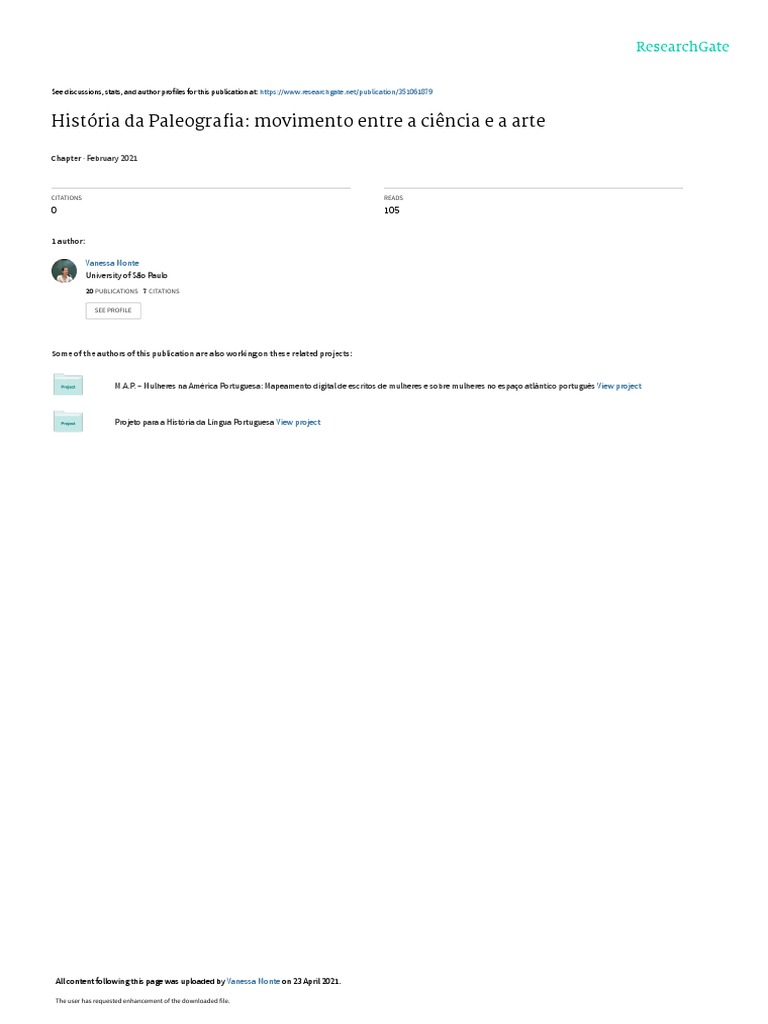Click the publication title História da Paleografia

pyautogui.click(x=298, y=121)
